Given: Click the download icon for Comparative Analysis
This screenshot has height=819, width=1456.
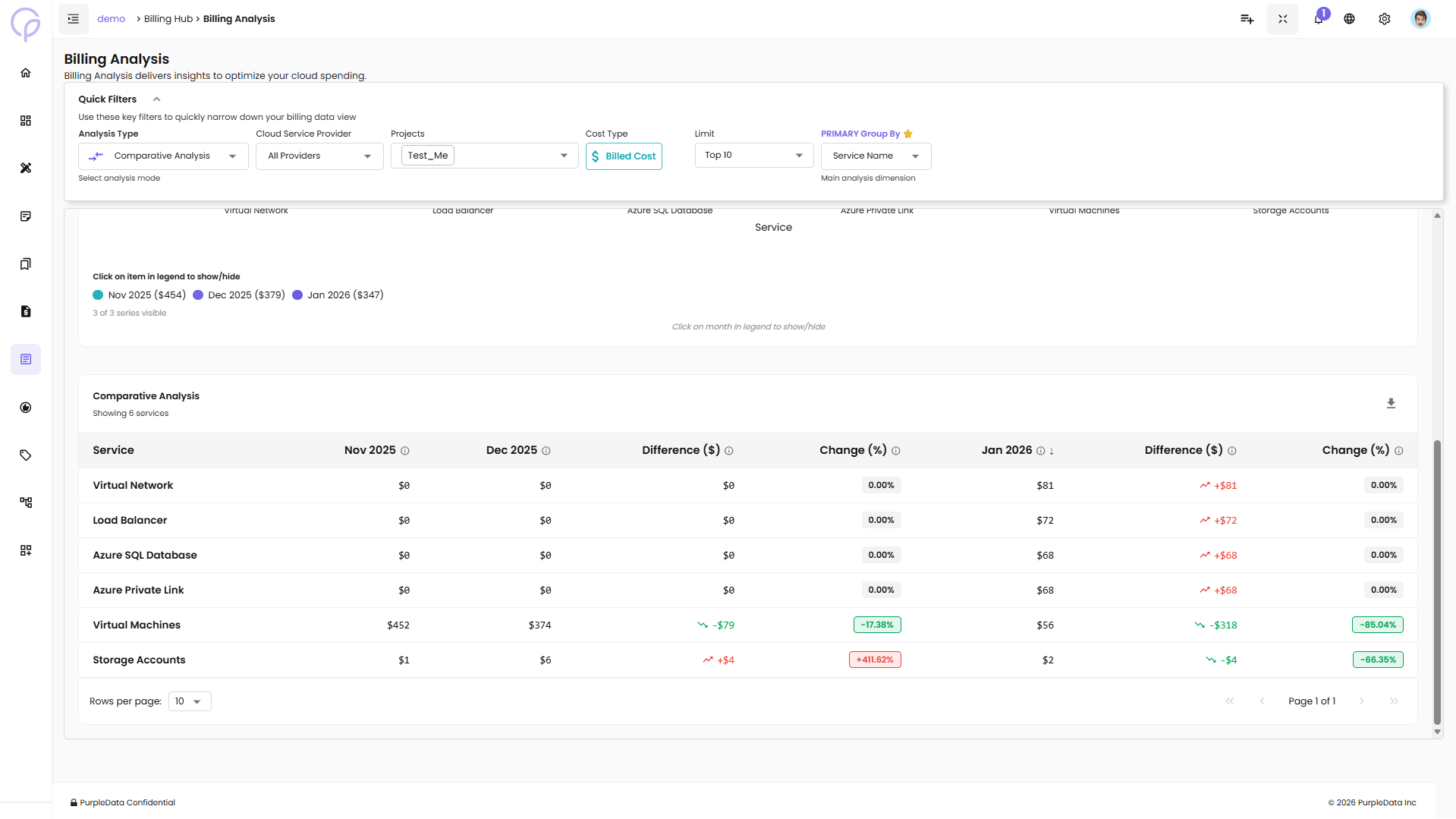Looking at the screenshot, I should point(1391,404).
